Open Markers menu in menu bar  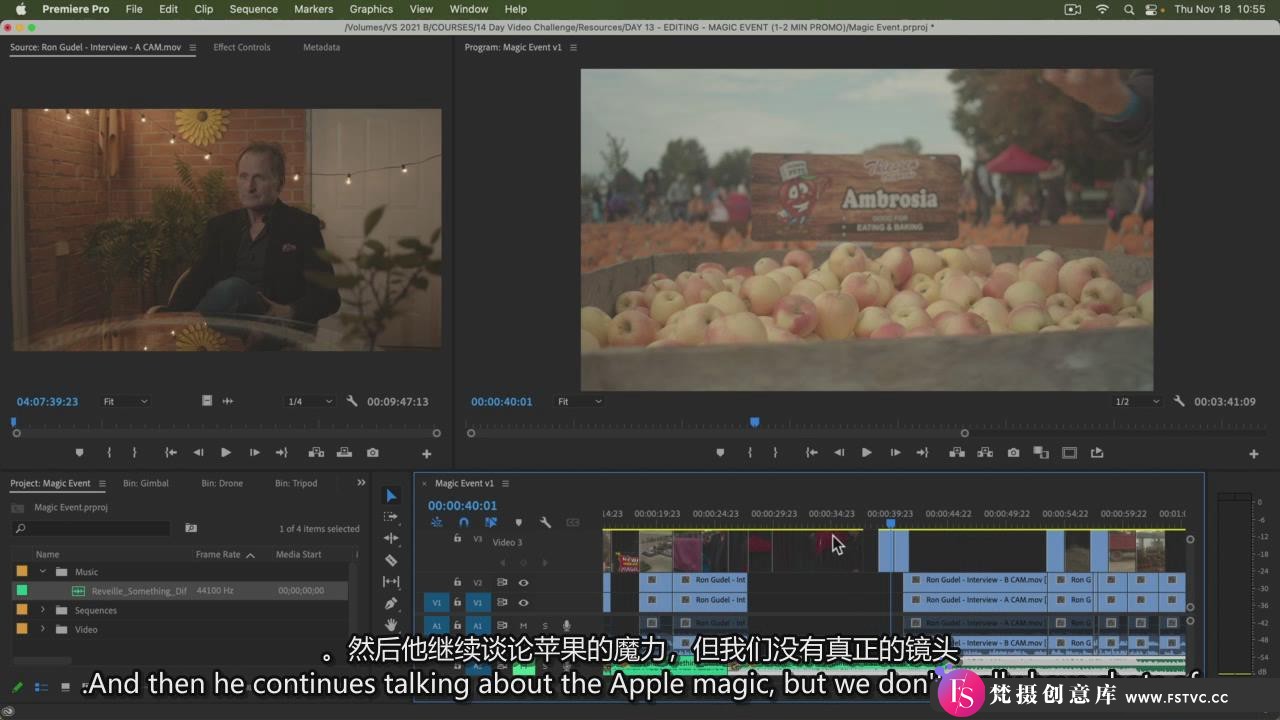[x=314, y=9]
